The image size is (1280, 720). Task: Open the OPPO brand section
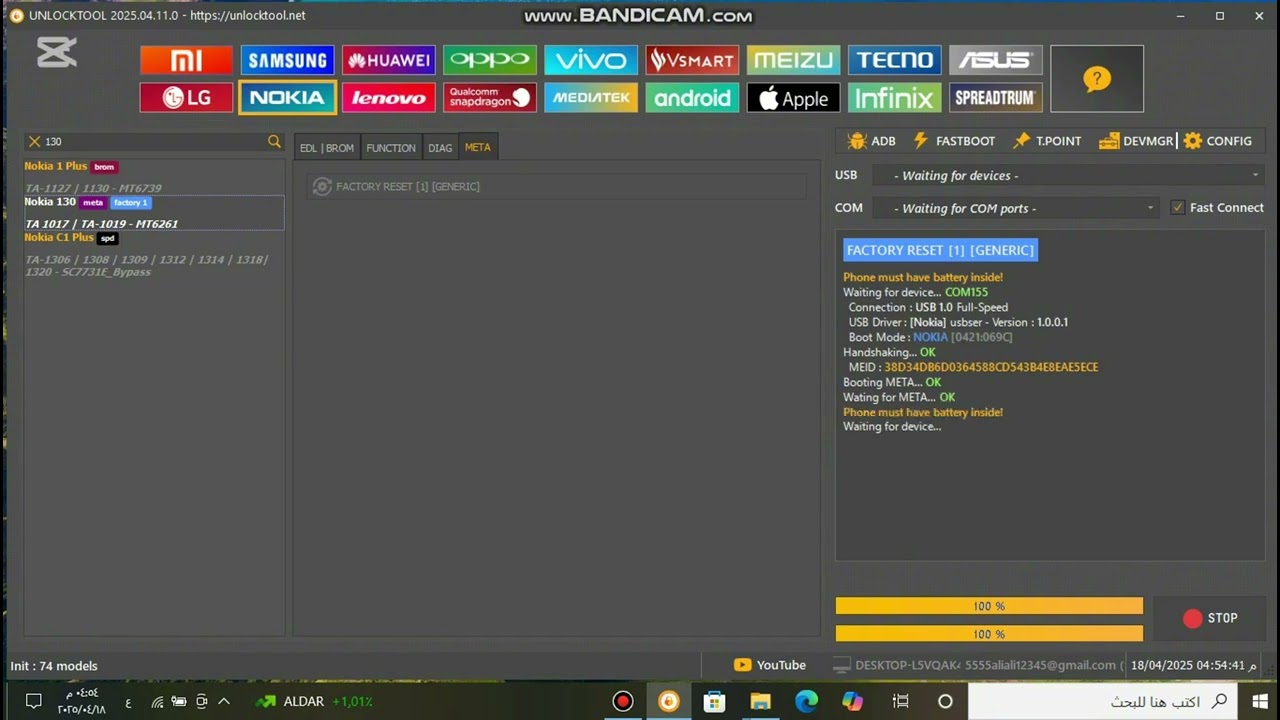[x=490, y=60]
